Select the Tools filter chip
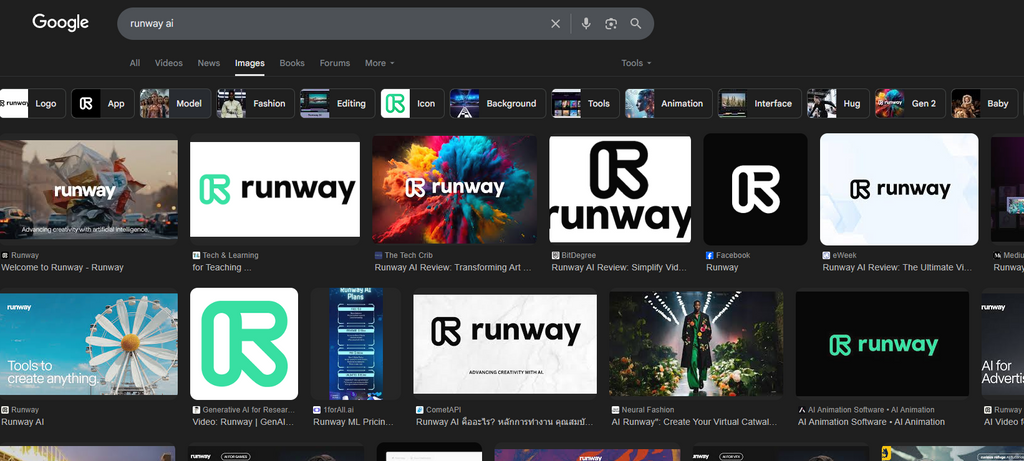Screen dimensions: 1024x461 pos(585,103)
